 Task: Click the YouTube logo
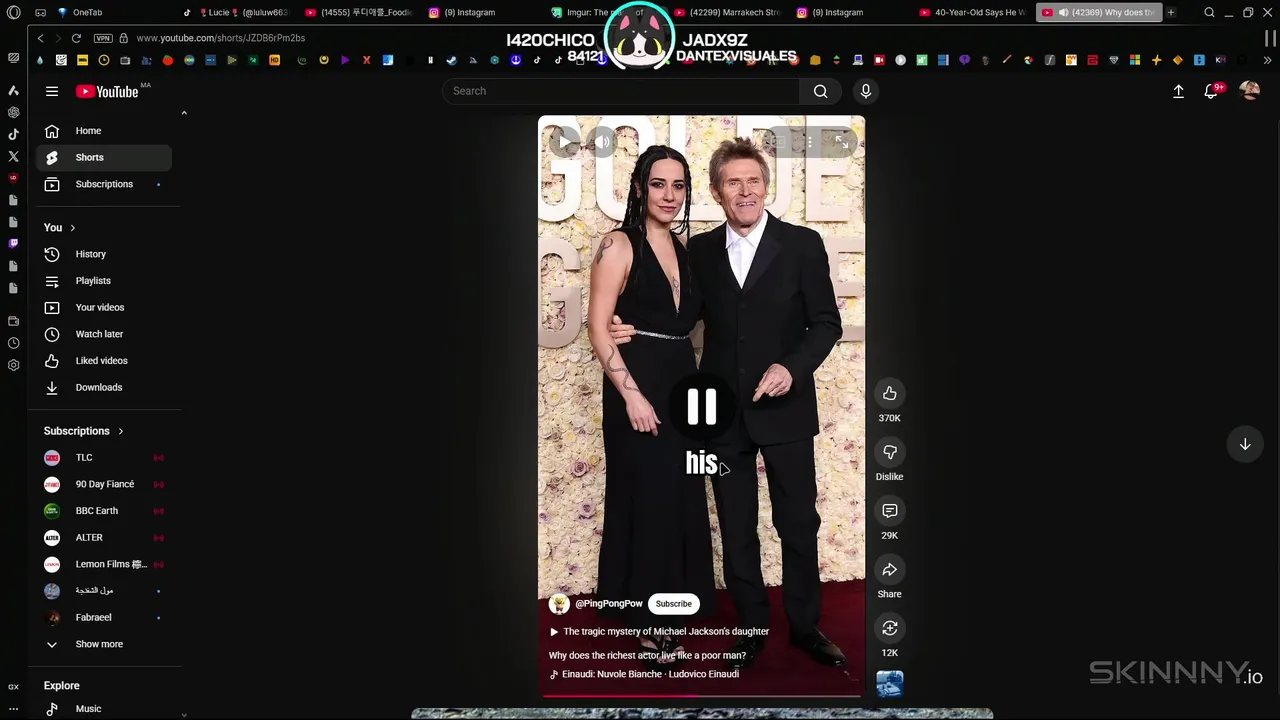click(x=107, y=91)
